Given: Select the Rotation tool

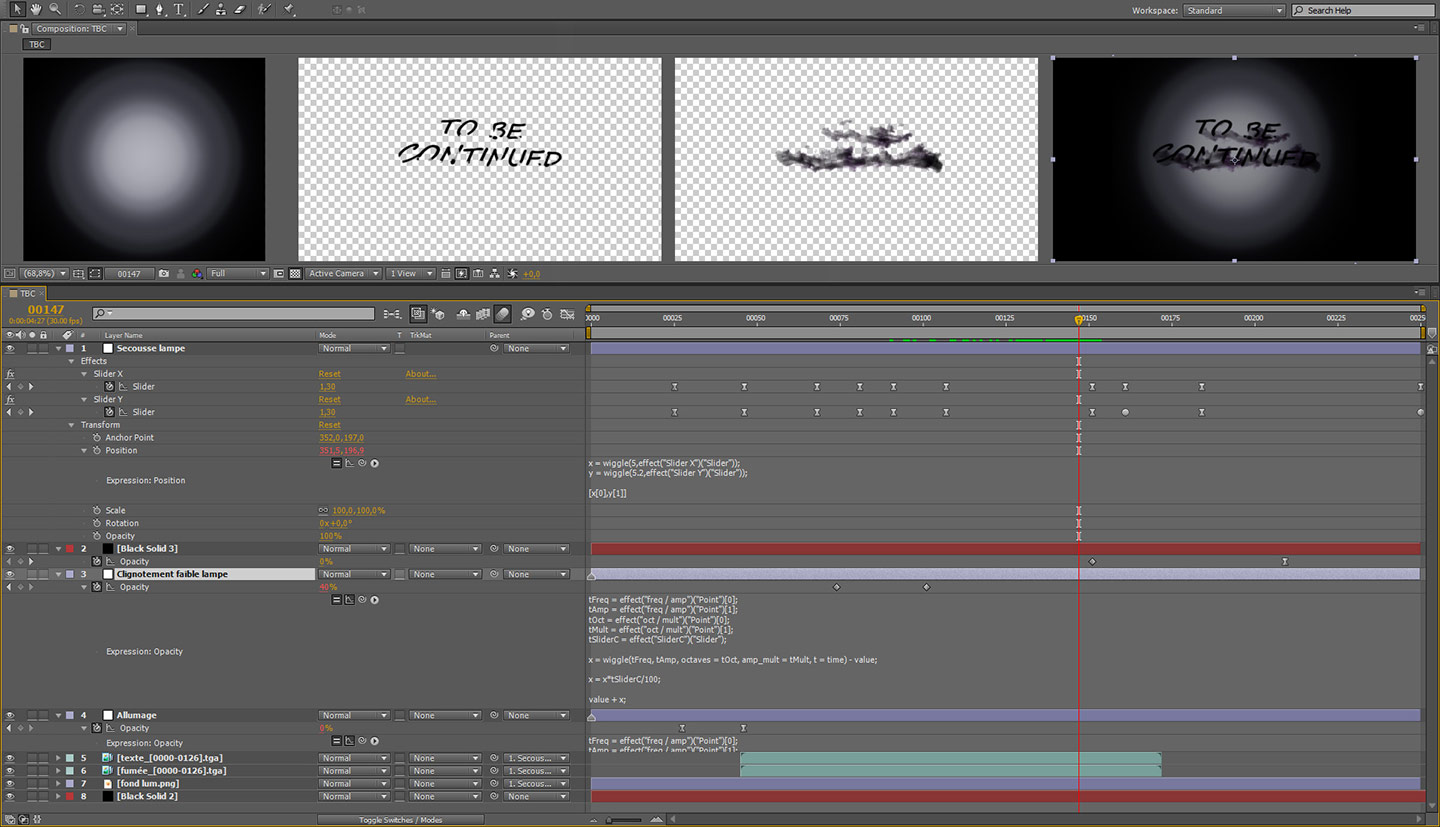Looking at the screenshot, I should click(x=81, y=9).
